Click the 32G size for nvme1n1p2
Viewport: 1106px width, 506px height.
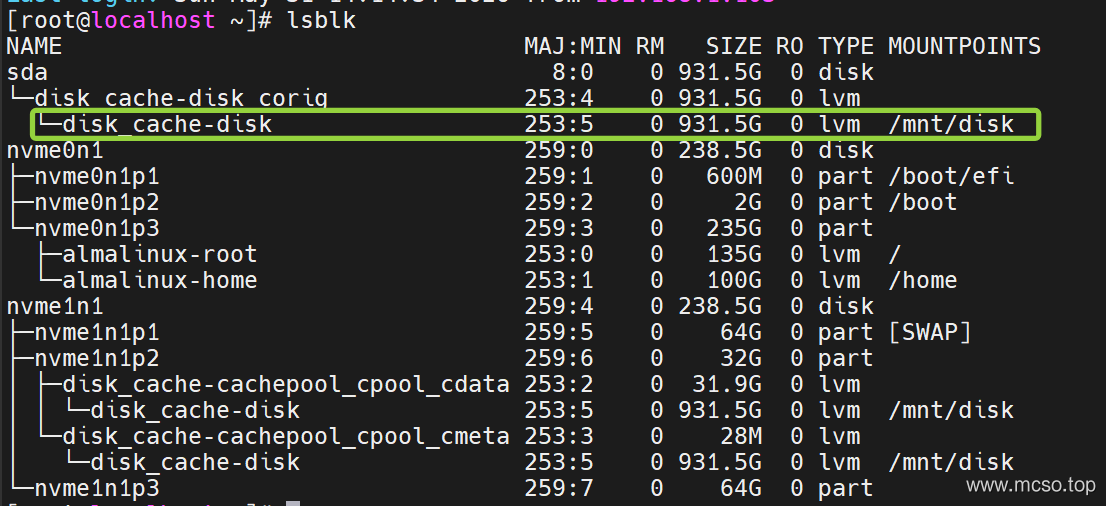741,359
